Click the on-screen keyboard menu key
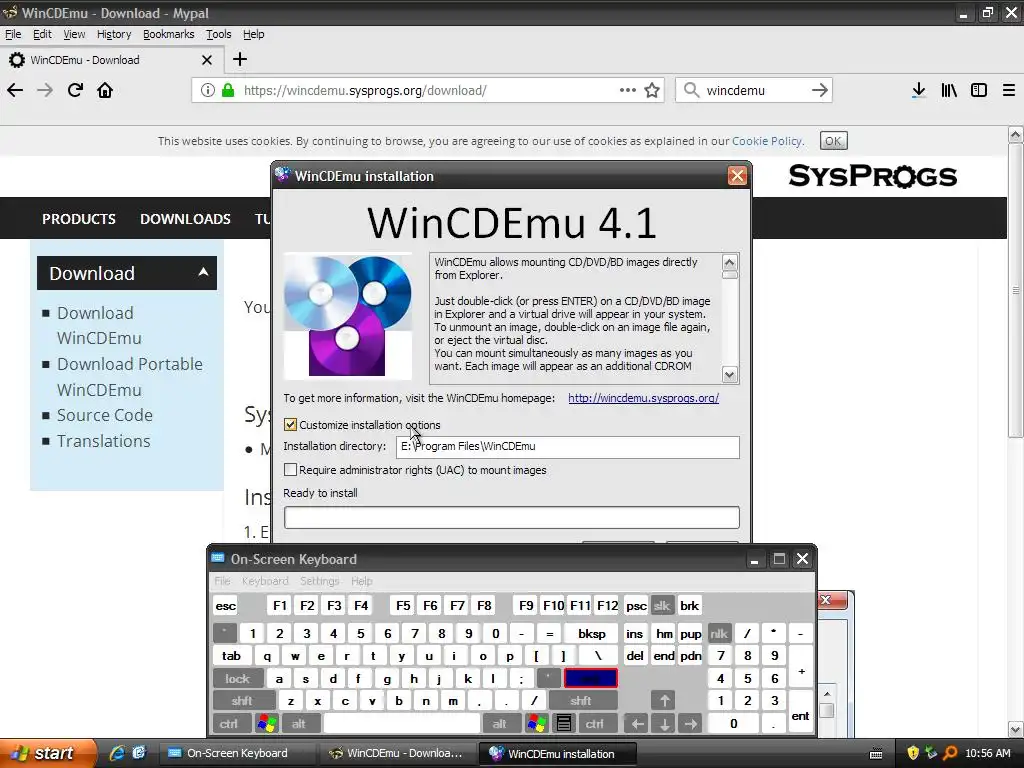The height and width of the screenshot is (768, 1024). 564,724
